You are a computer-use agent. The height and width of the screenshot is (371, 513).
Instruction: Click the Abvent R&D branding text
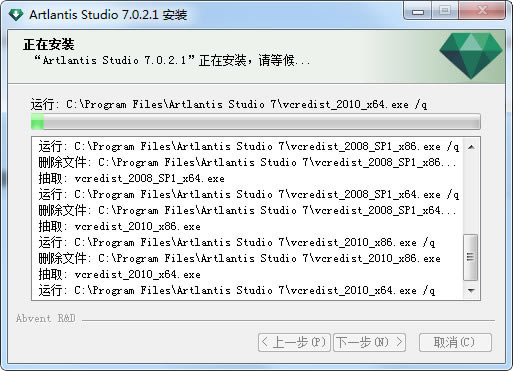click(46, 318)
